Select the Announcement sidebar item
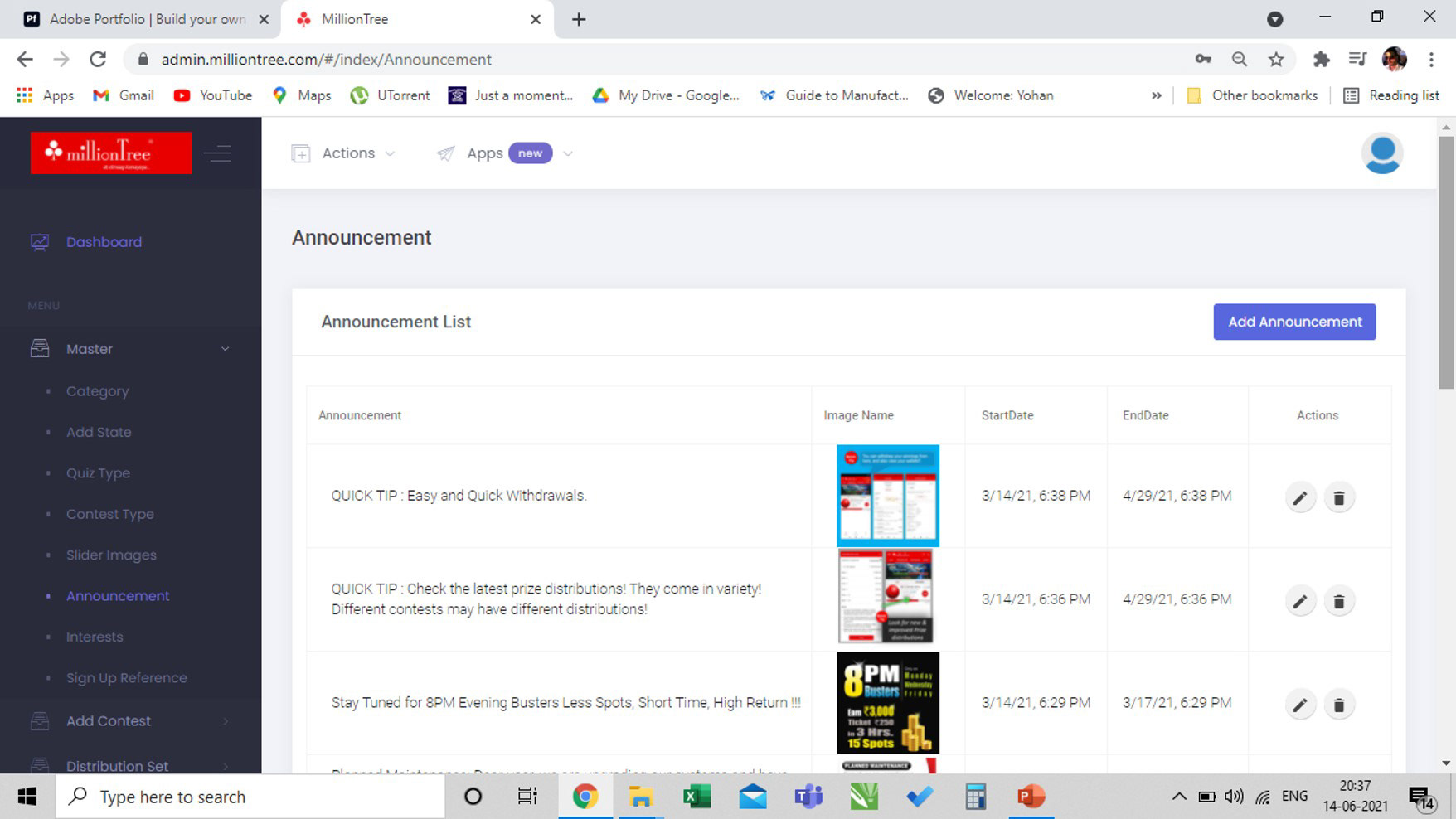This screenshot has height=819, width=1456. click(x=118, y=596)
